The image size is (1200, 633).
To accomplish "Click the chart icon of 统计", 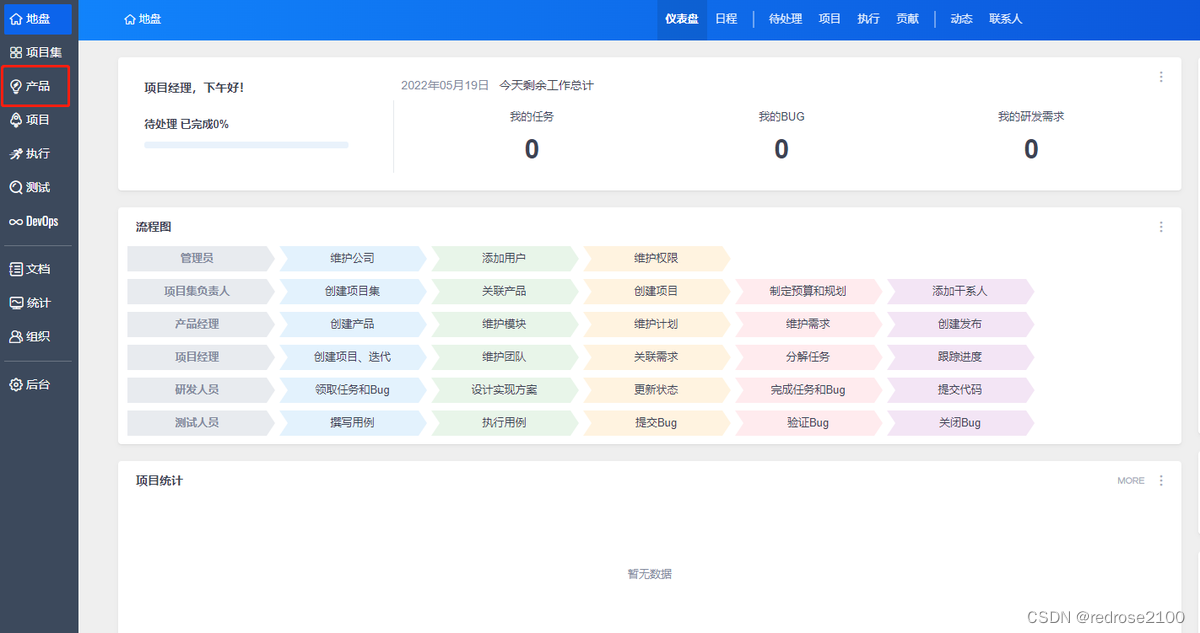I will 16,303.
